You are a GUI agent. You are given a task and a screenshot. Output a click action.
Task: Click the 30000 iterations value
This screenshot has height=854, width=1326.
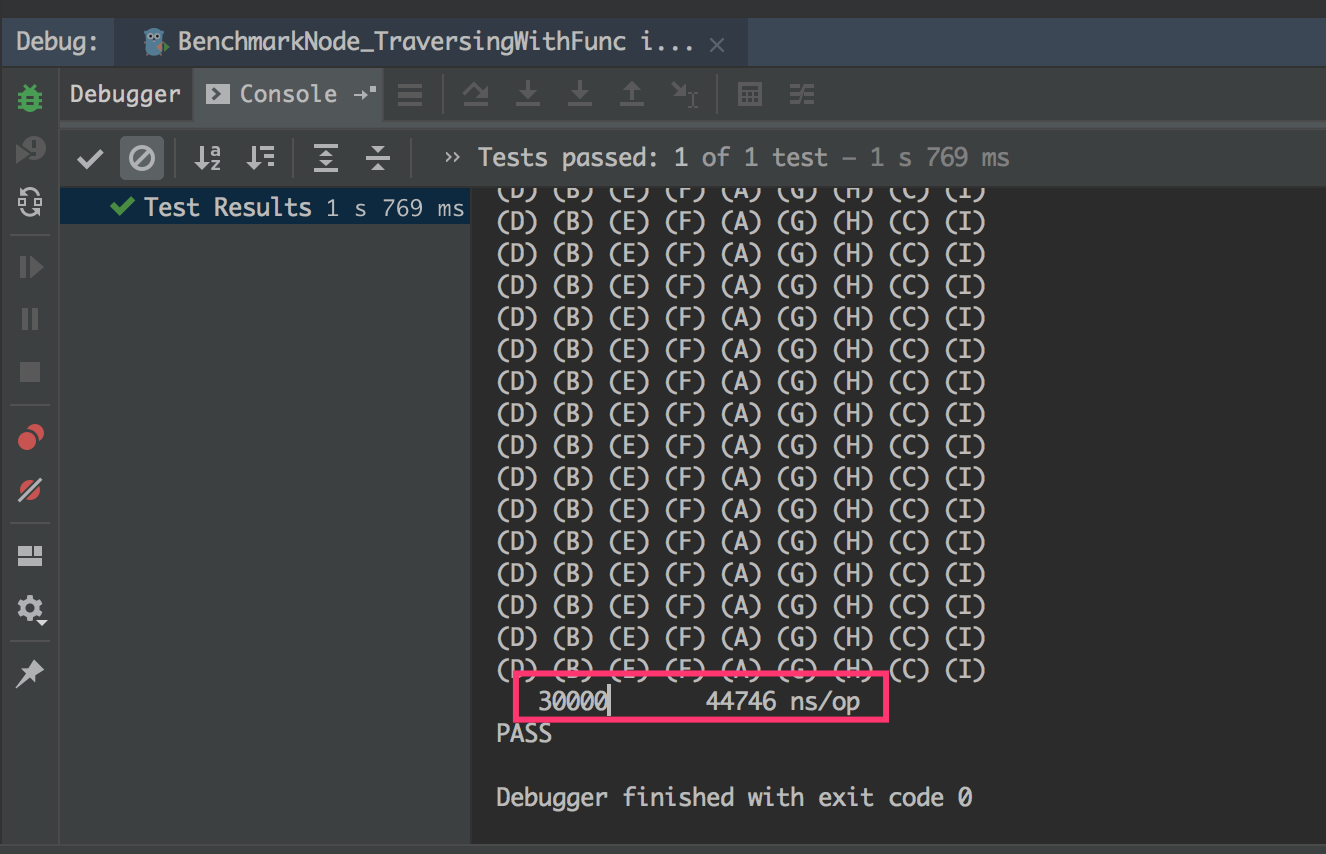(573, 701)
